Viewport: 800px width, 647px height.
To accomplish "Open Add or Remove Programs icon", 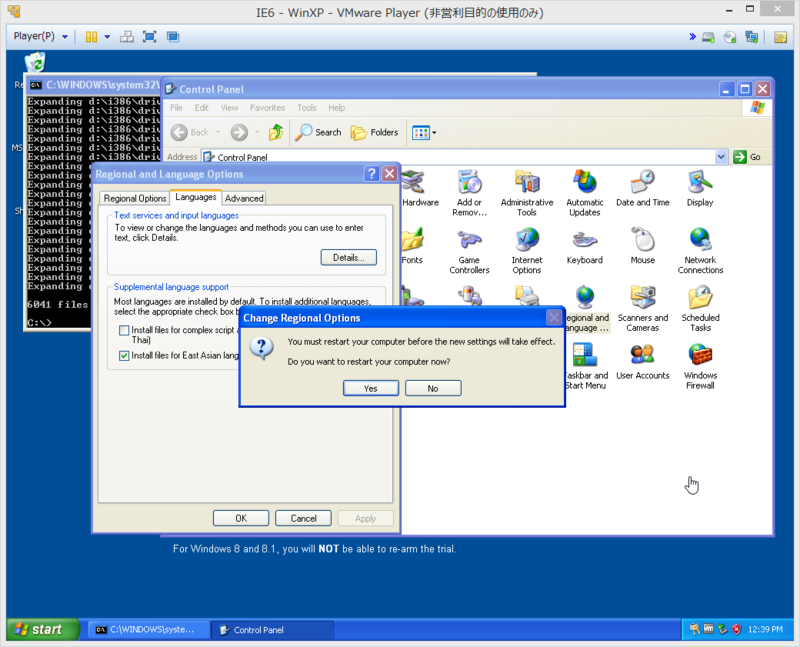I will coord(469,193).
